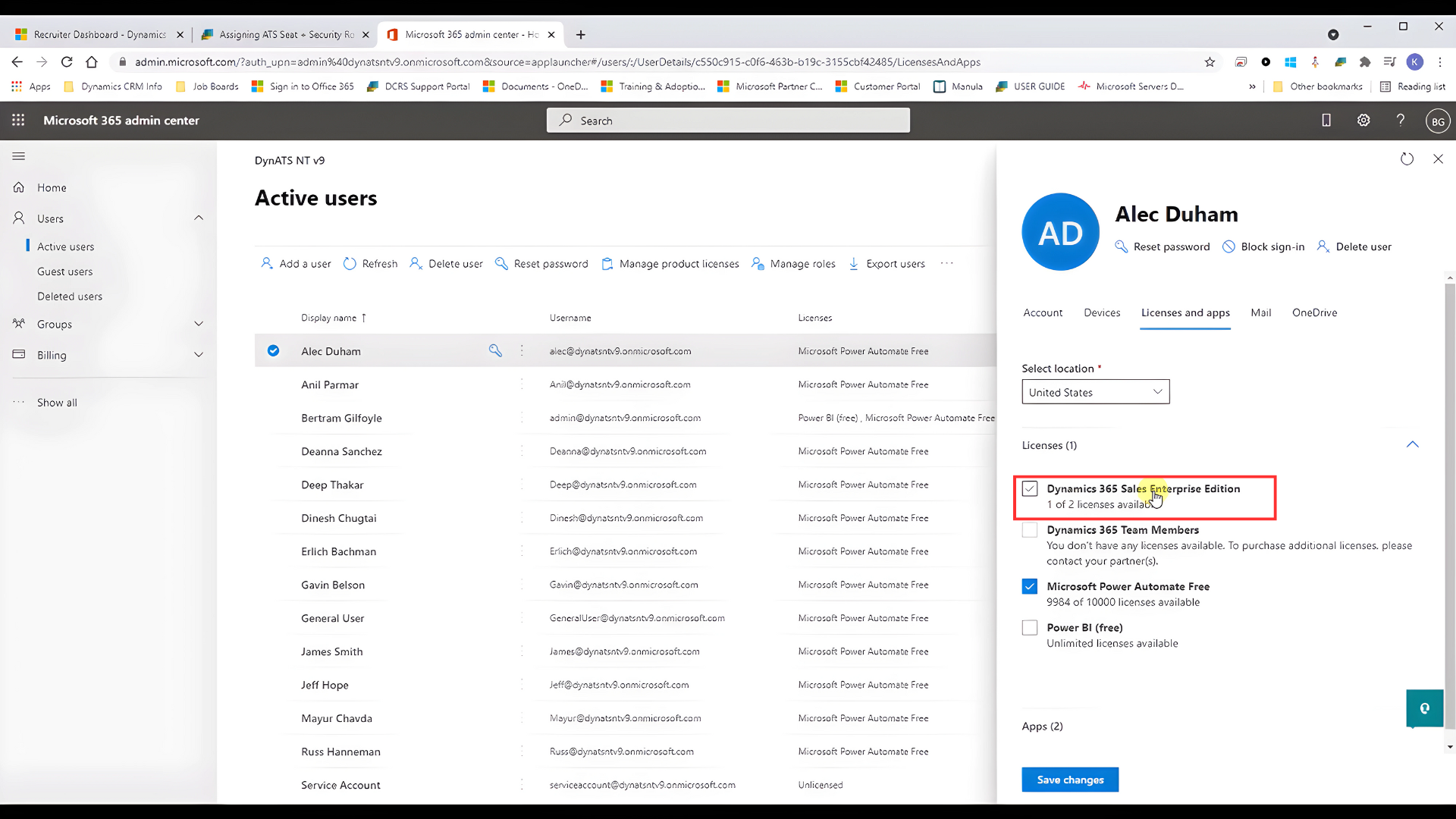This screenshot has width=1456, height=819.
Task: Close the Assigning ATS Seat tab
Action: (x=366, y=35)
